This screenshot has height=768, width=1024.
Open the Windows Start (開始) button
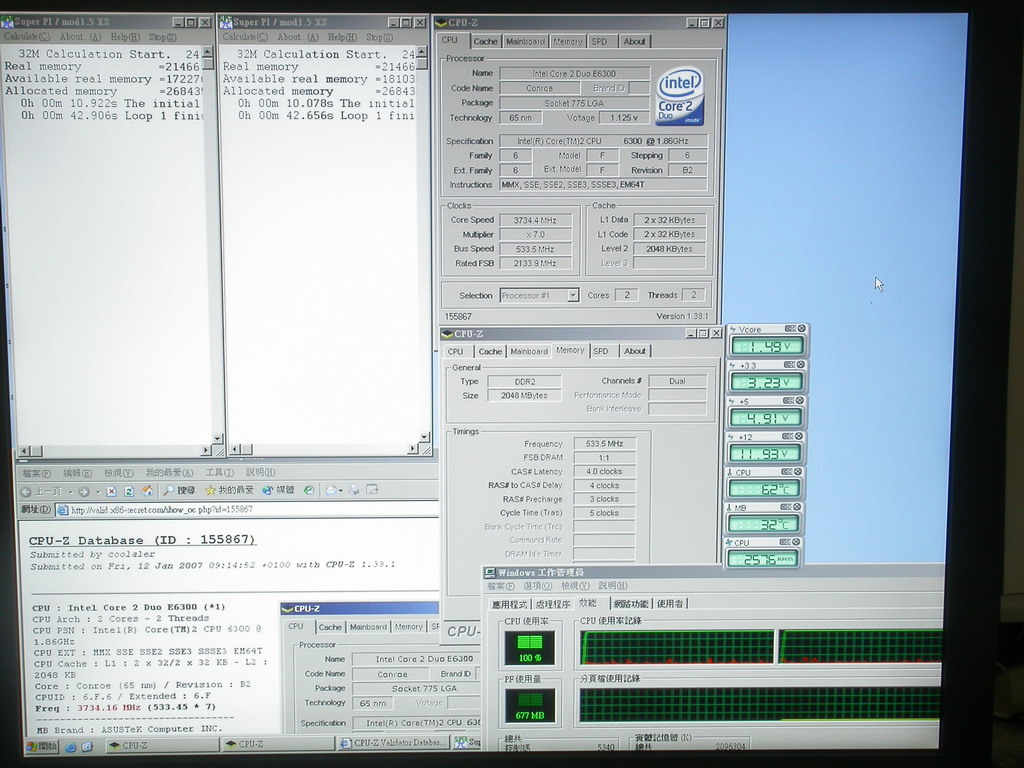42,746
